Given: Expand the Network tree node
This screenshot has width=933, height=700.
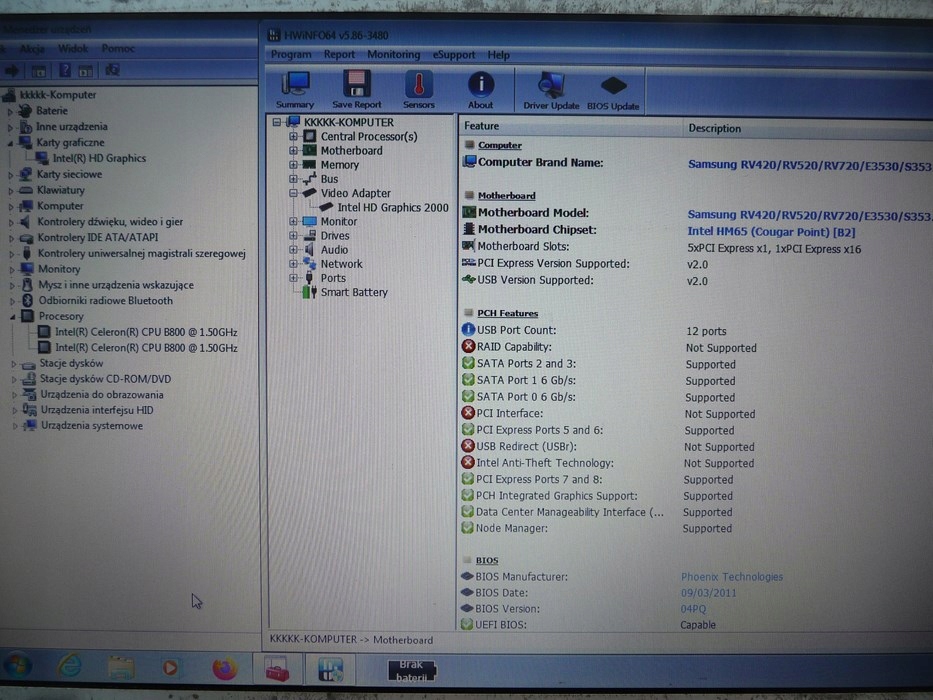Looking at the screenshot, I should coord(293,264).
